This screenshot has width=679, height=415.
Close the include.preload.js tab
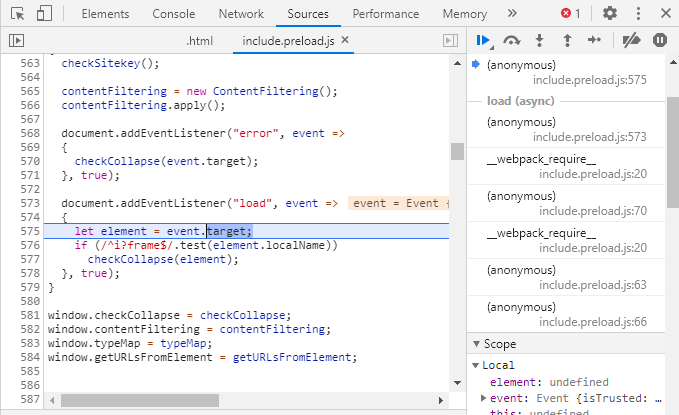[x=345, y=40]
